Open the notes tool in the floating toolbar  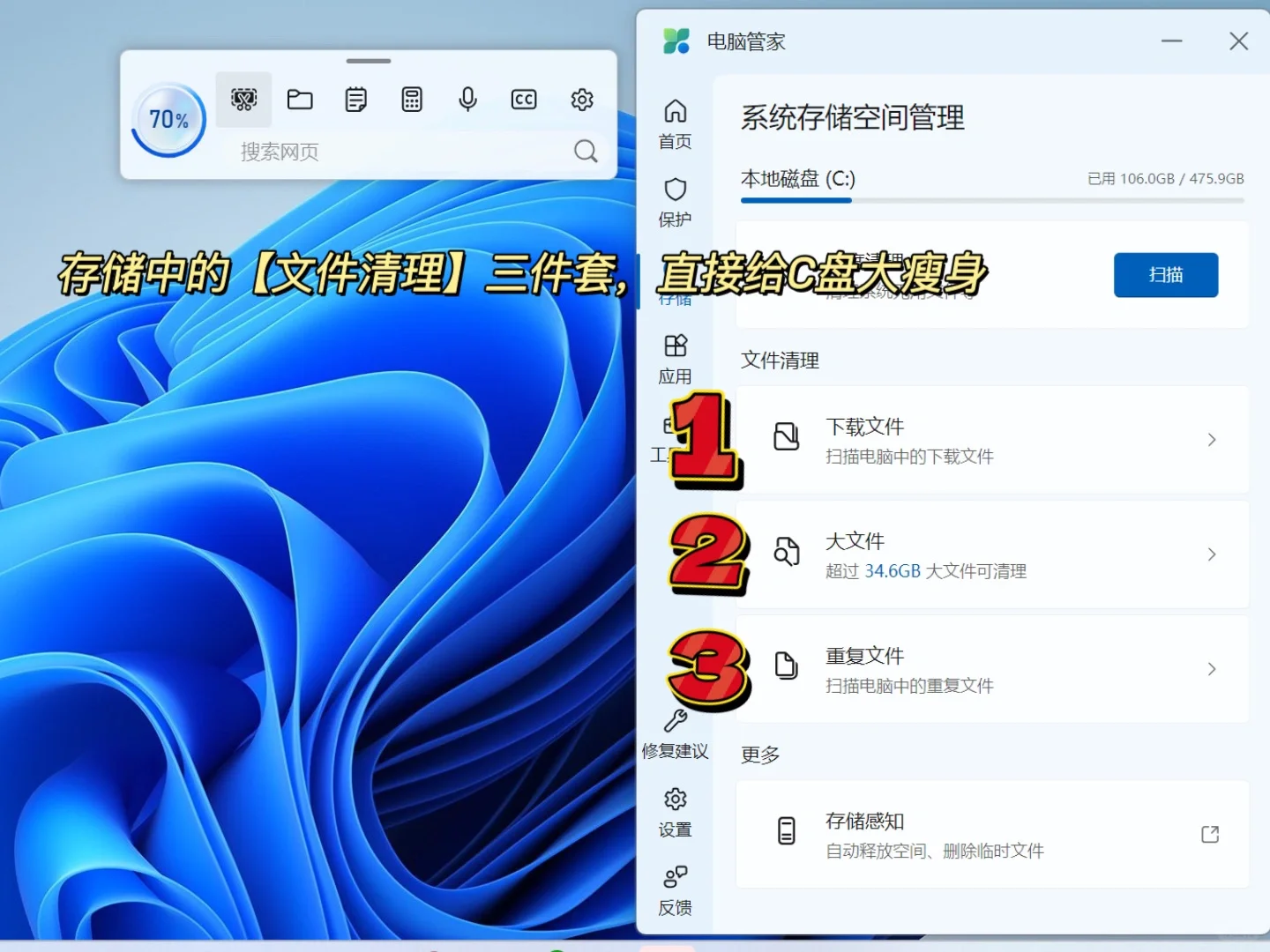click(x=355, y=100)
